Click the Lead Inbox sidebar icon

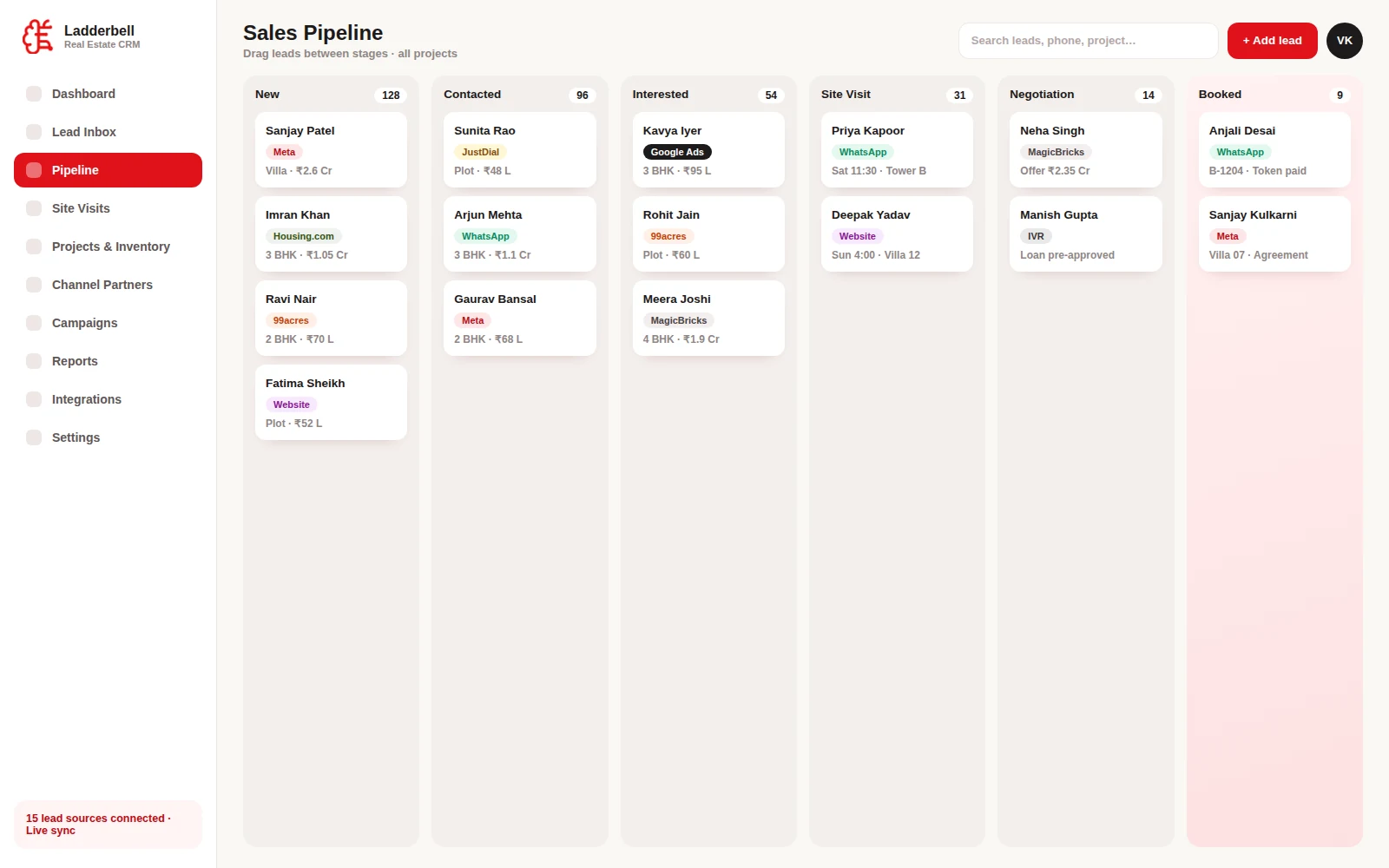click(34, 132)
